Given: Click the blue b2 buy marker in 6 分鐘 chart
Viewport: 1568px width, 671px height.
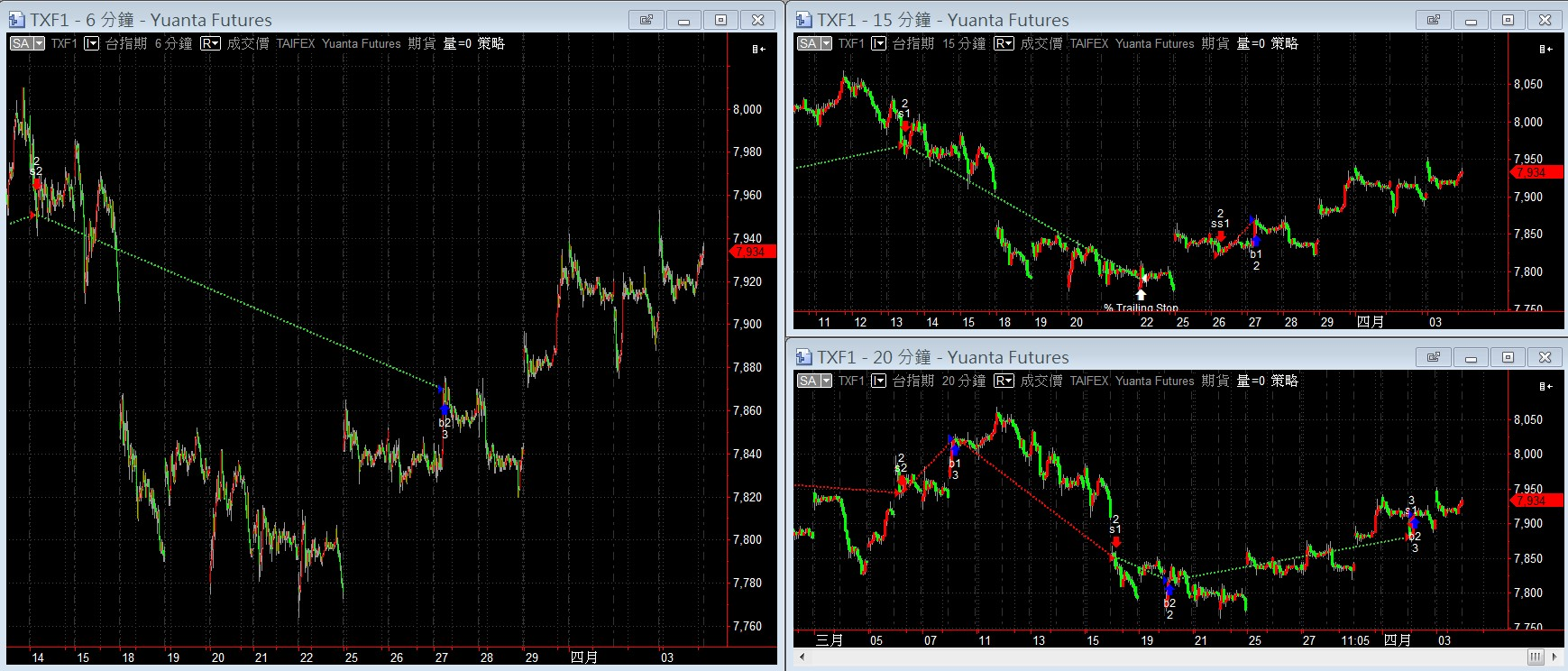Looking at the screenshot, I should pos(445,409).
